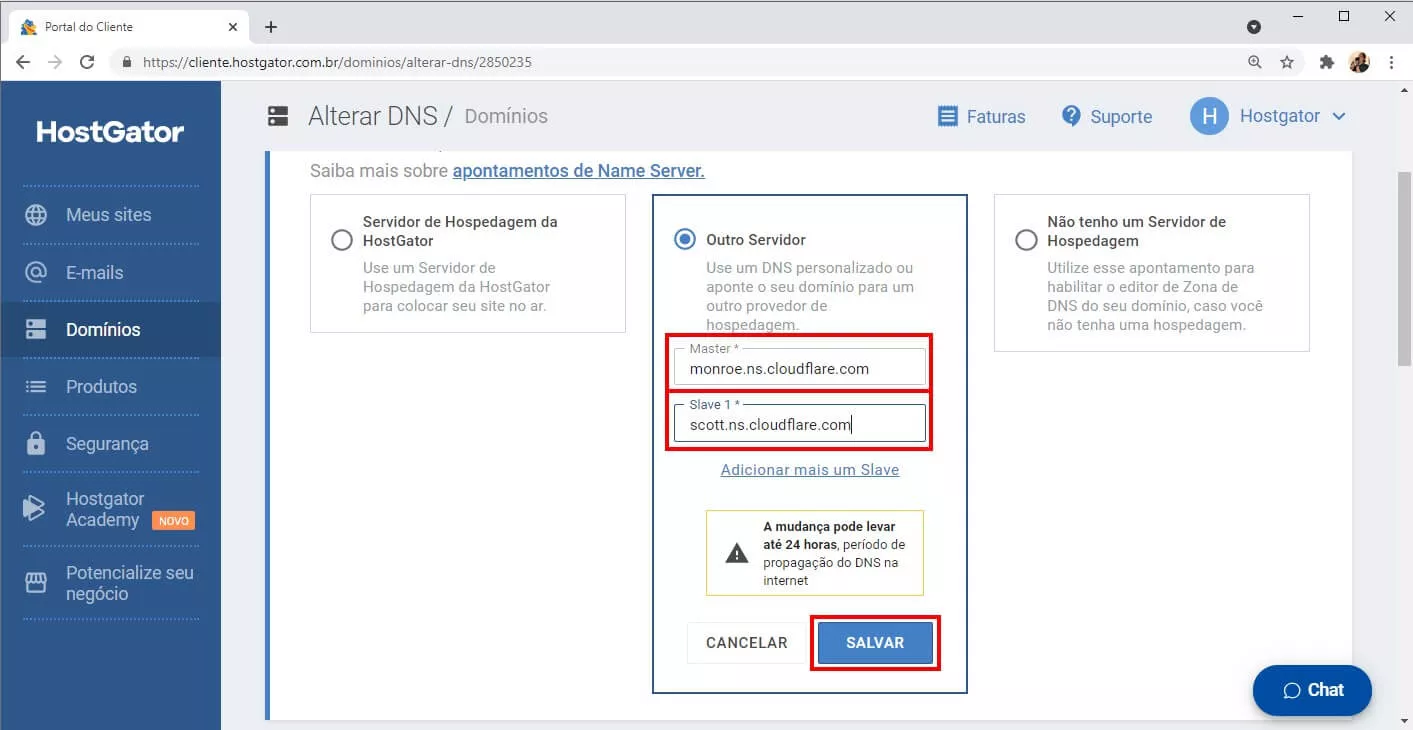Viewport: 1413px width, 730px height.
Task: Open apontamentos de Name Server link
Action: click(x=579, y=171)
